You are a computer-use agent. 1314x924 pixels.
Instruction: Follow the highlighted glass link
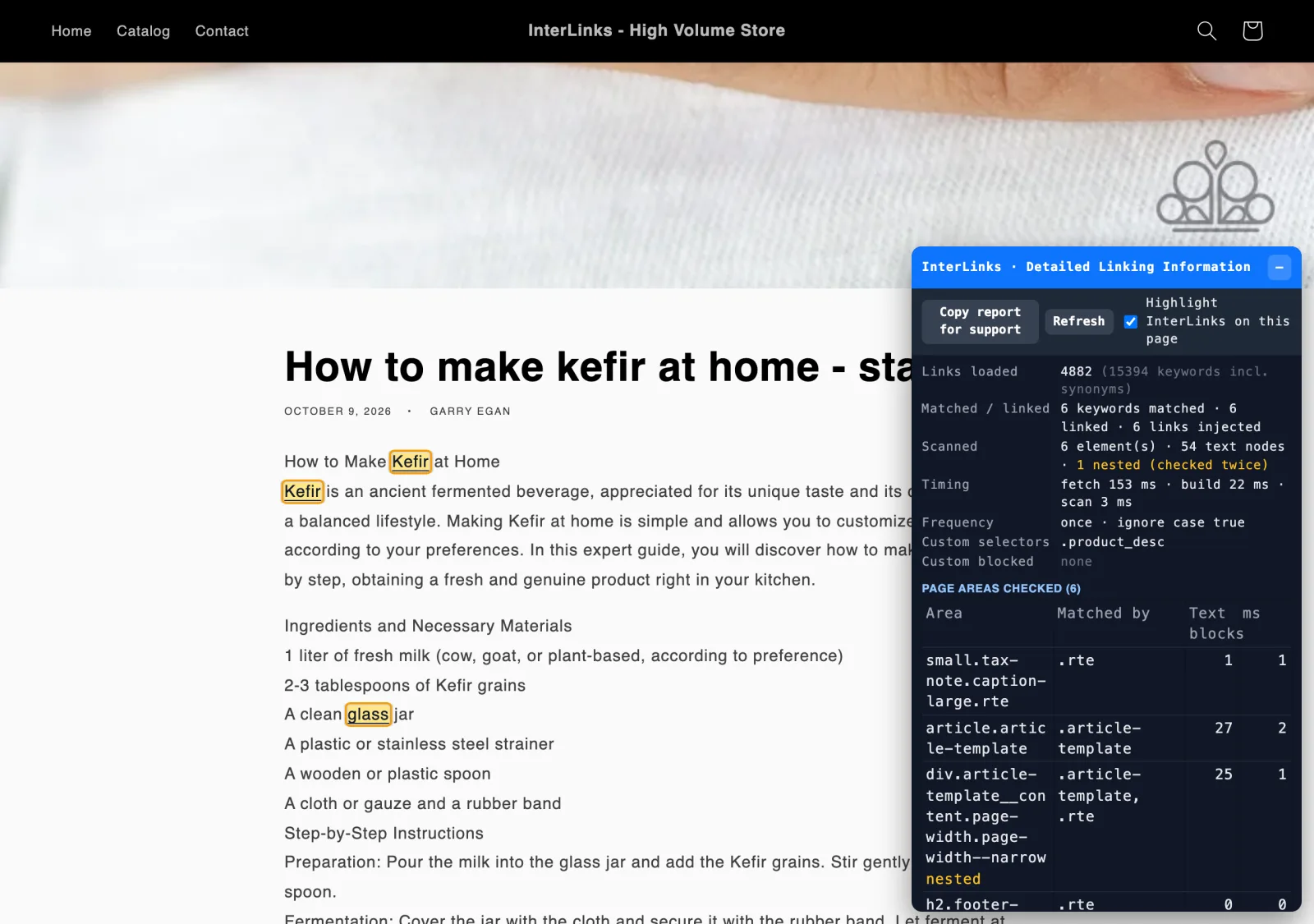pyautogui.click(x=368, y=715)
